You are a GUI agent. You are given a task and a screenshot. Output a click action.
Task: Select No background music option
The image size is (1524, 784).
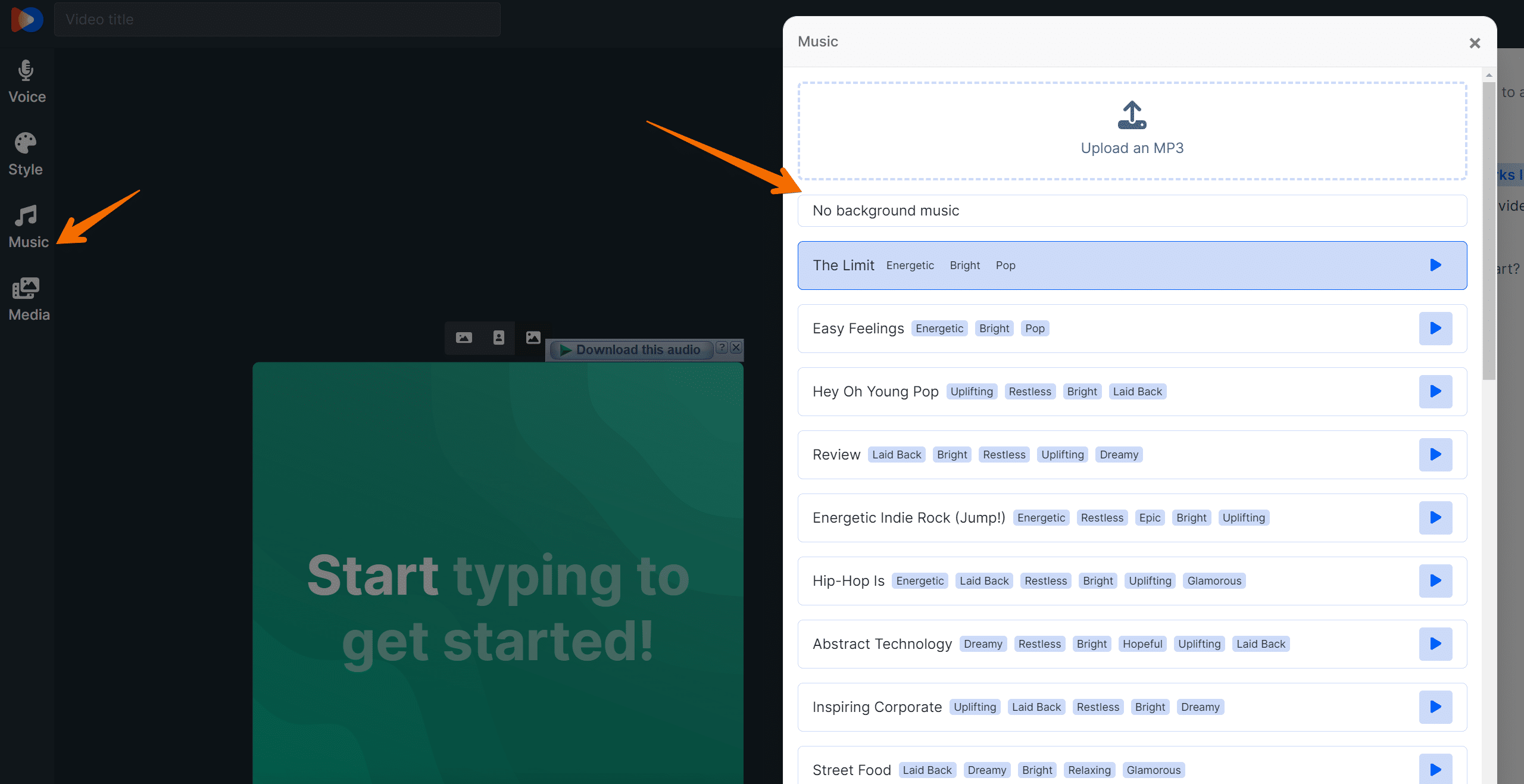point(1132,210)
